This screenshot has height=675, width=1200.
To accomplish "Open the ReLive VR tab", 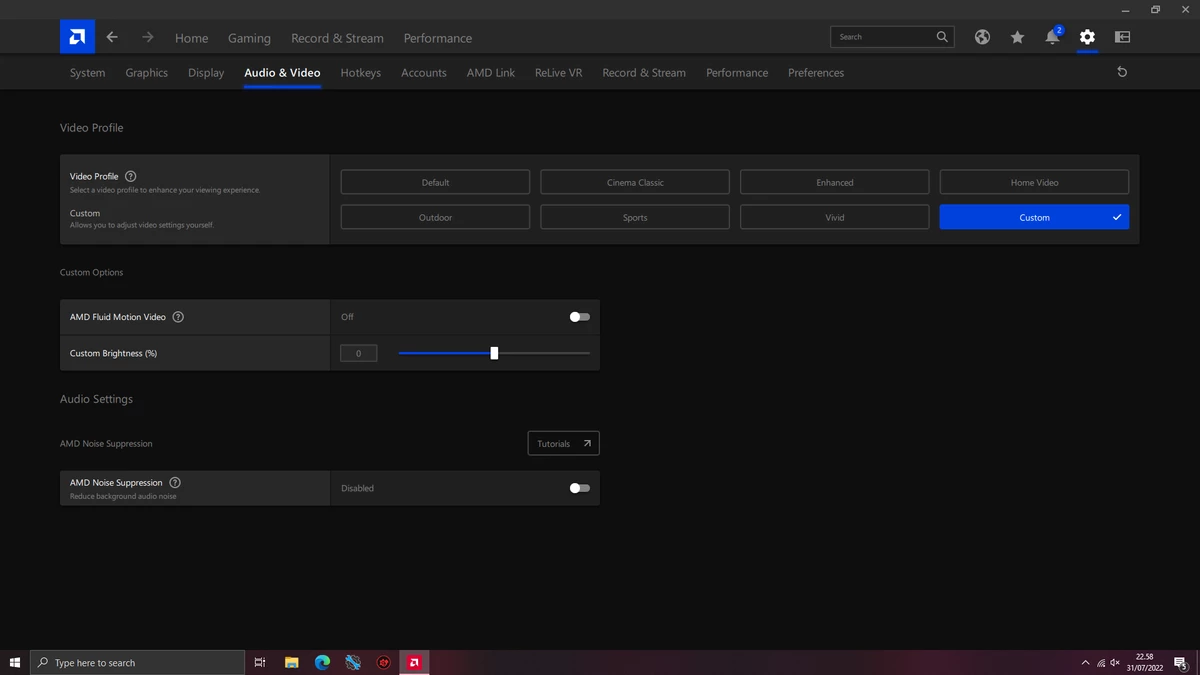I will tap(559, 73).
